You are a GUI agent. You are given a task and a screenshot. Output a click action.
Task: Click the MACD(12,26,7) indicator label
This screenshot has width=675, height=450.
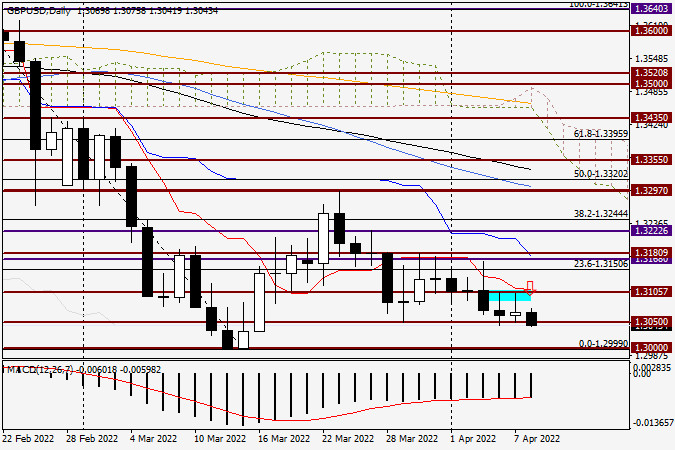pyautogui.click(x=39, y=369)
